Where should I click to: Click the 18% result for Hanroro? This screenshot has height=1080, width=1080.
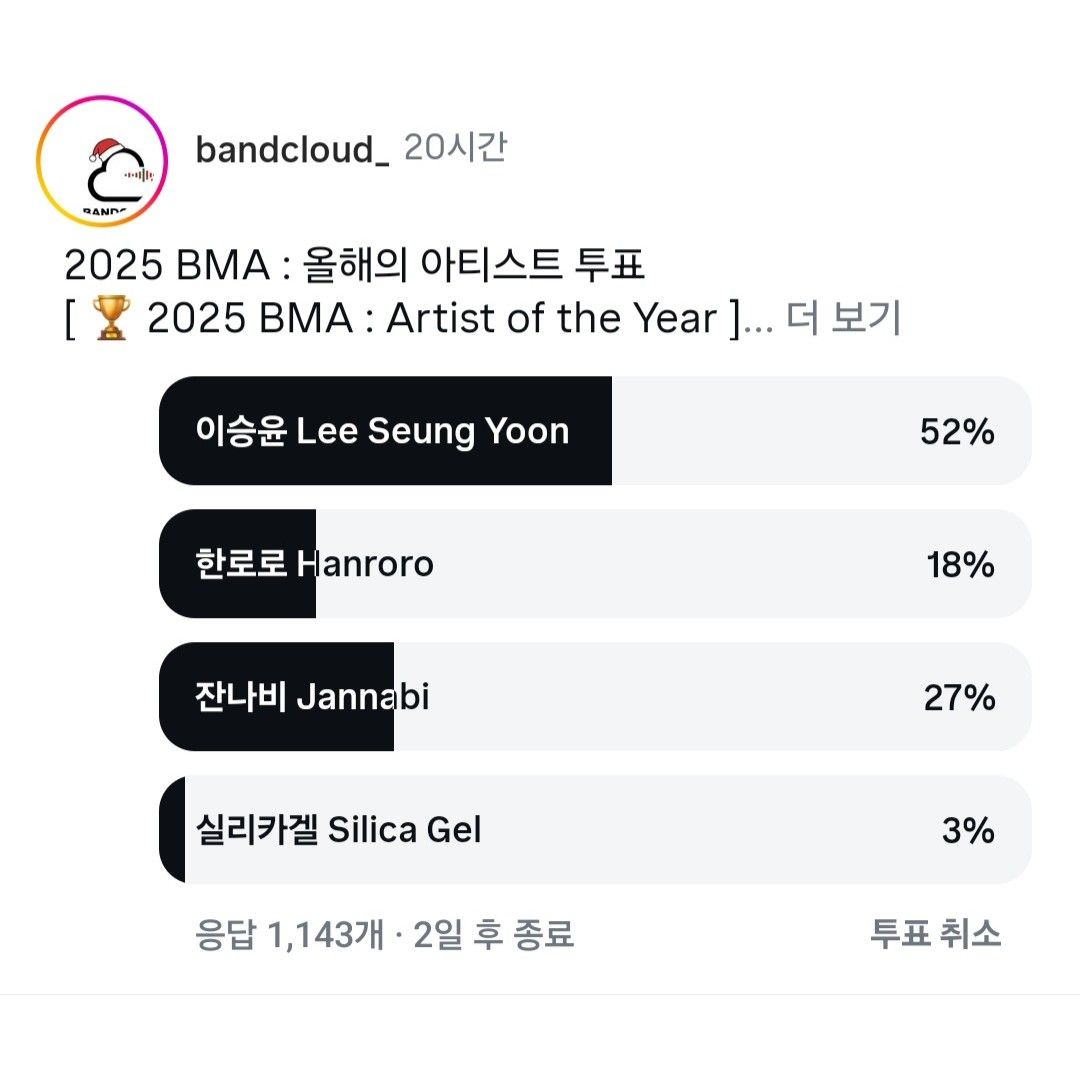pyautogui.click(x=960, y=565)
